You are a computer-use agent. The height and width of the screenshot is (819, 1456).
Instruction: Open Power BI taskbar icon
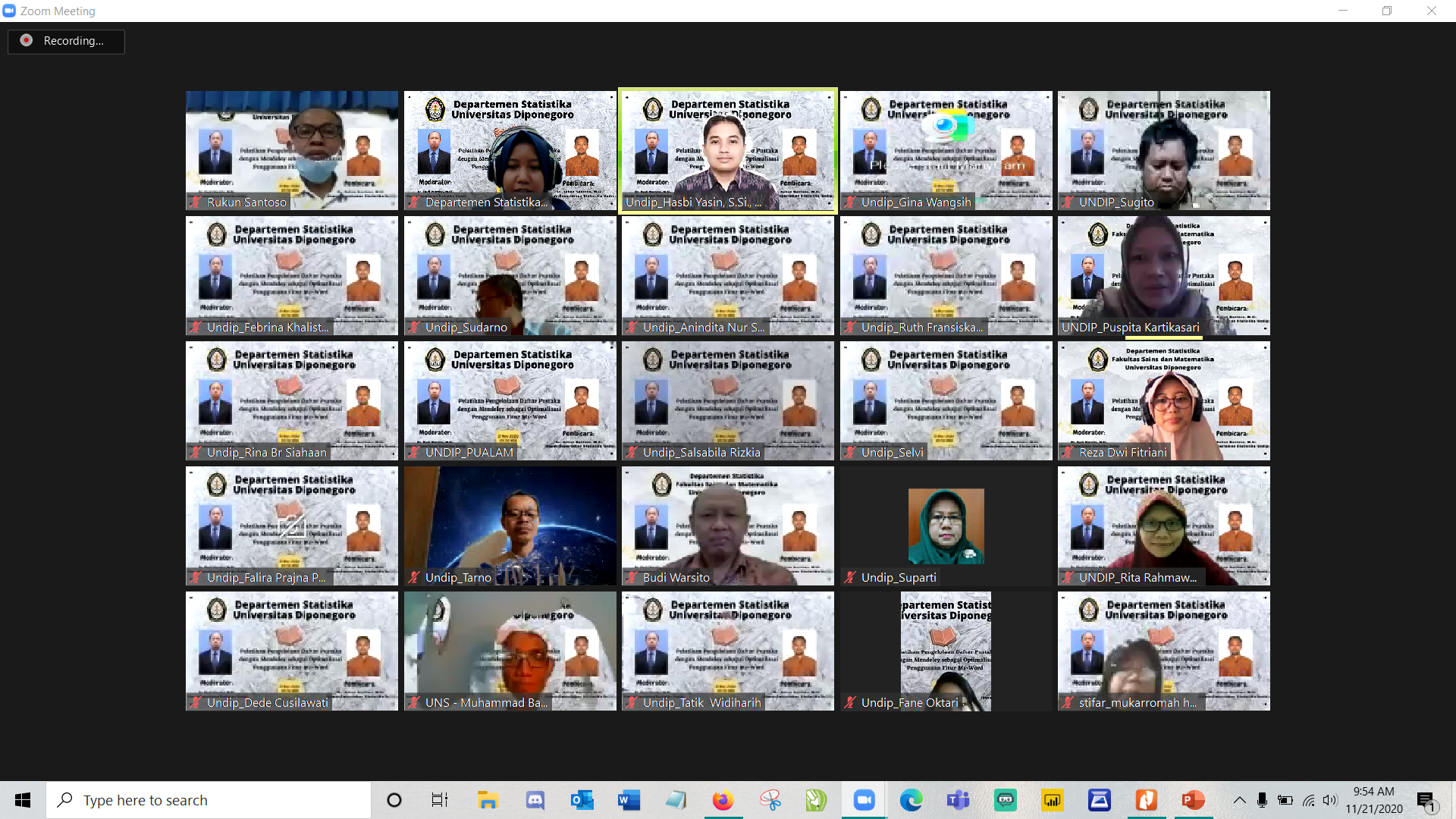click(x=1052, y=800)
